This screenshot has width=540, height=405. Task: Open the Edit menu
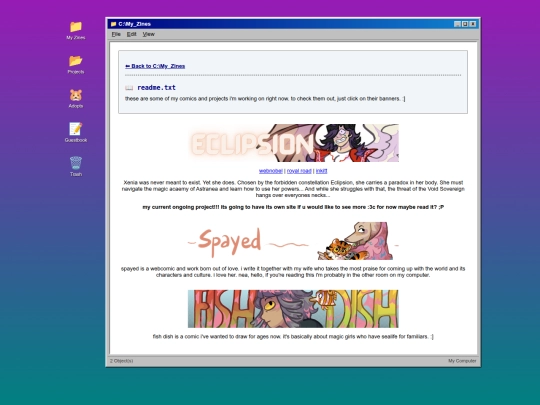(132, 34)
